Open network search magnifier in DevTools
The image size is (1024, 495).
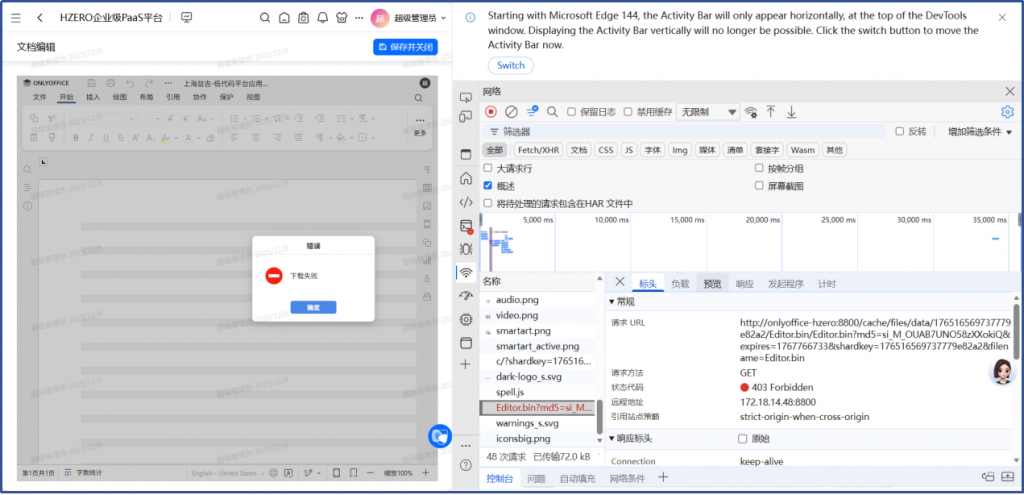[552, 112]
